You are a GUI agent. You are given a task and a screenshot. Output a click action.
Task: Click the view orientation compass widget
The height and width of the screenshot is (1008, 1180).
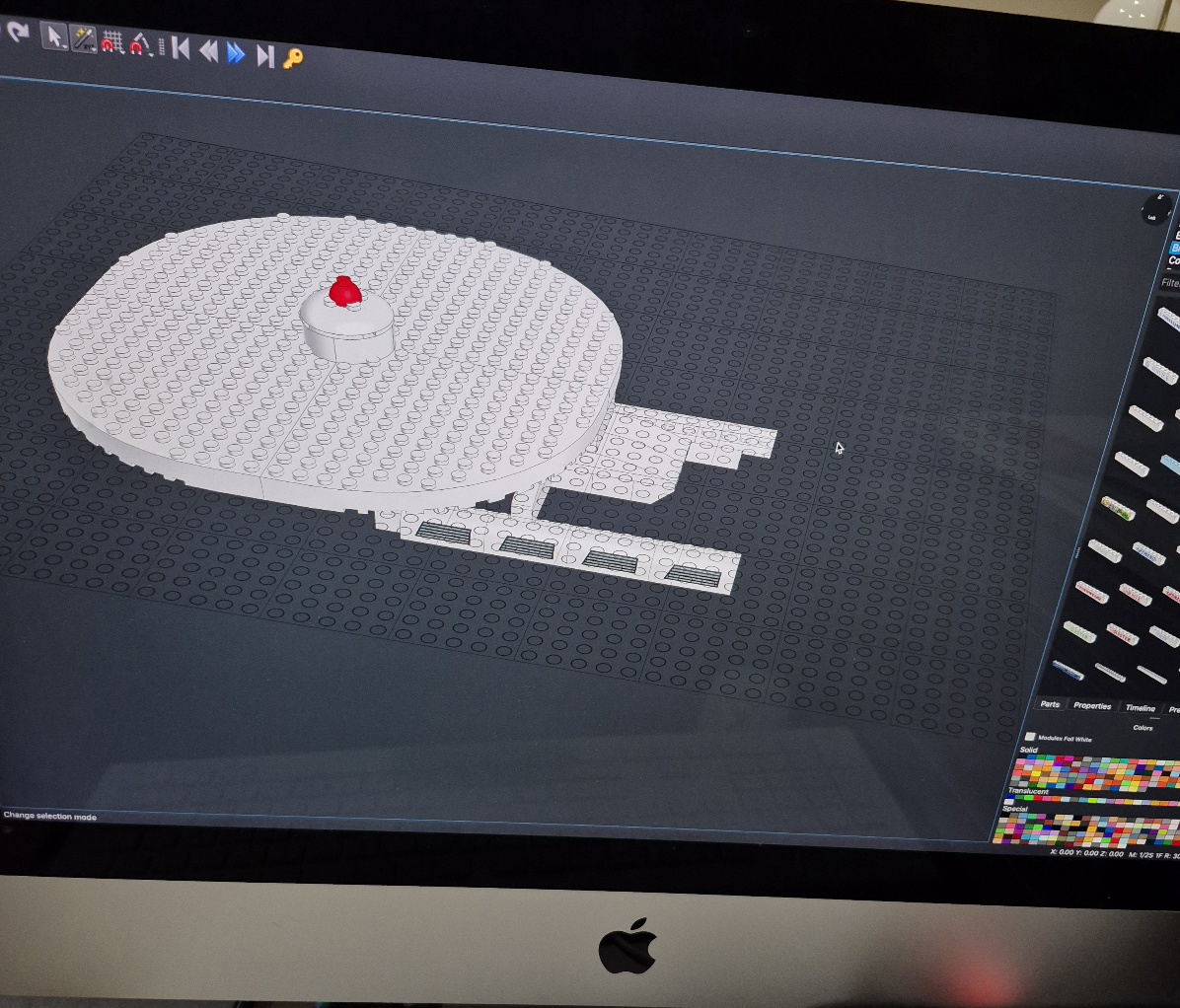pyautogui.click(x=1155, y=209)
